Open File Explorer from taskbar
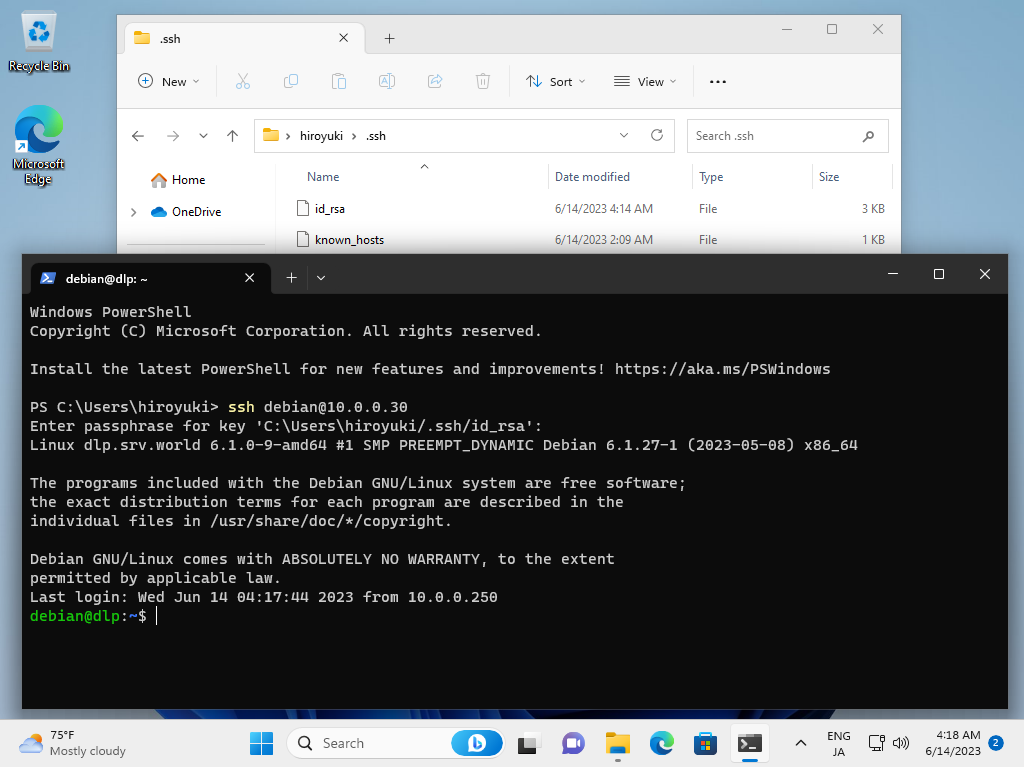This screenshot has height=767, width=1024. tap(617, 743)
